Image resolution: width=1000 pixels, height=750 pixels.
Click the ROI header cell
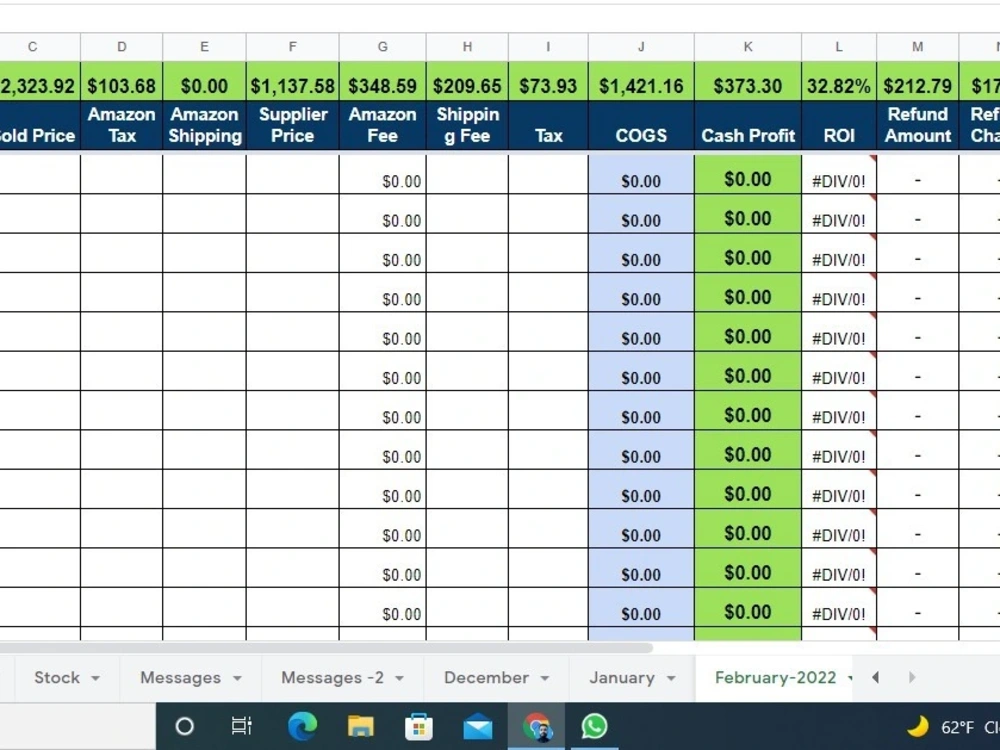pos(839,125)
